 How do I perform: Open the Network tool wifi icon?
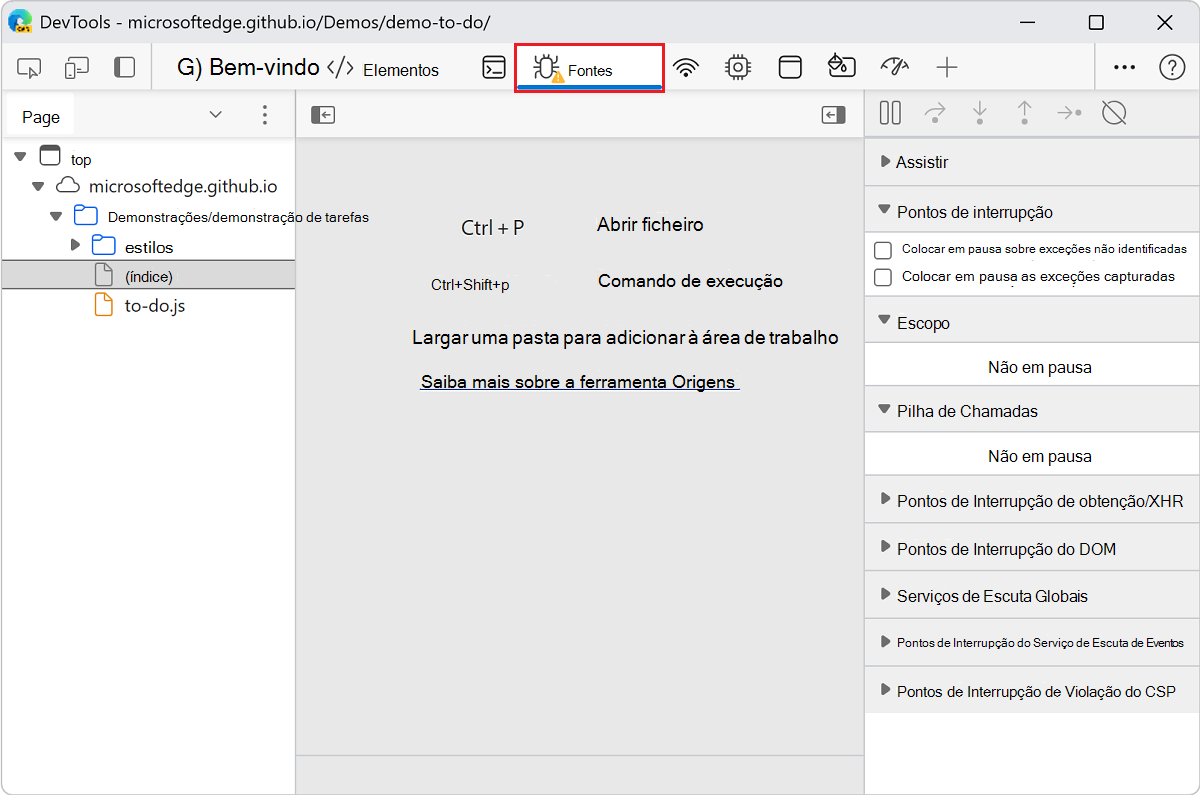685,67
